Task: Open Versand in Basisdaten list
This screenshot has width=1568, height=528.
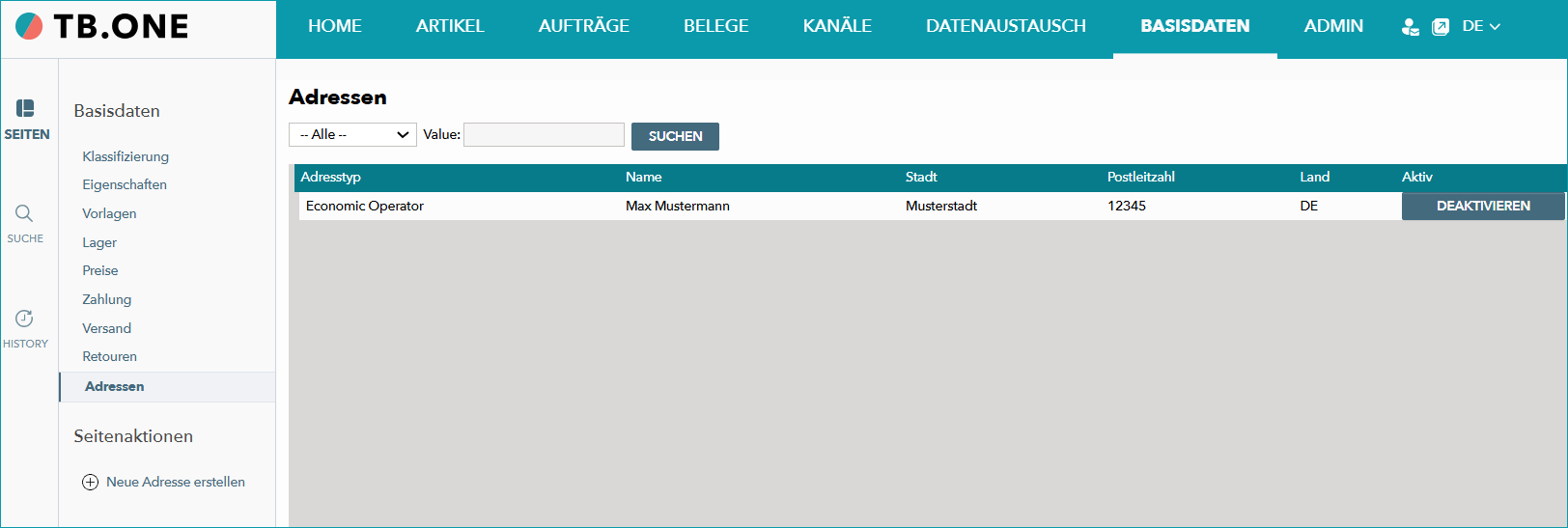Action: (x=106, y=328)
